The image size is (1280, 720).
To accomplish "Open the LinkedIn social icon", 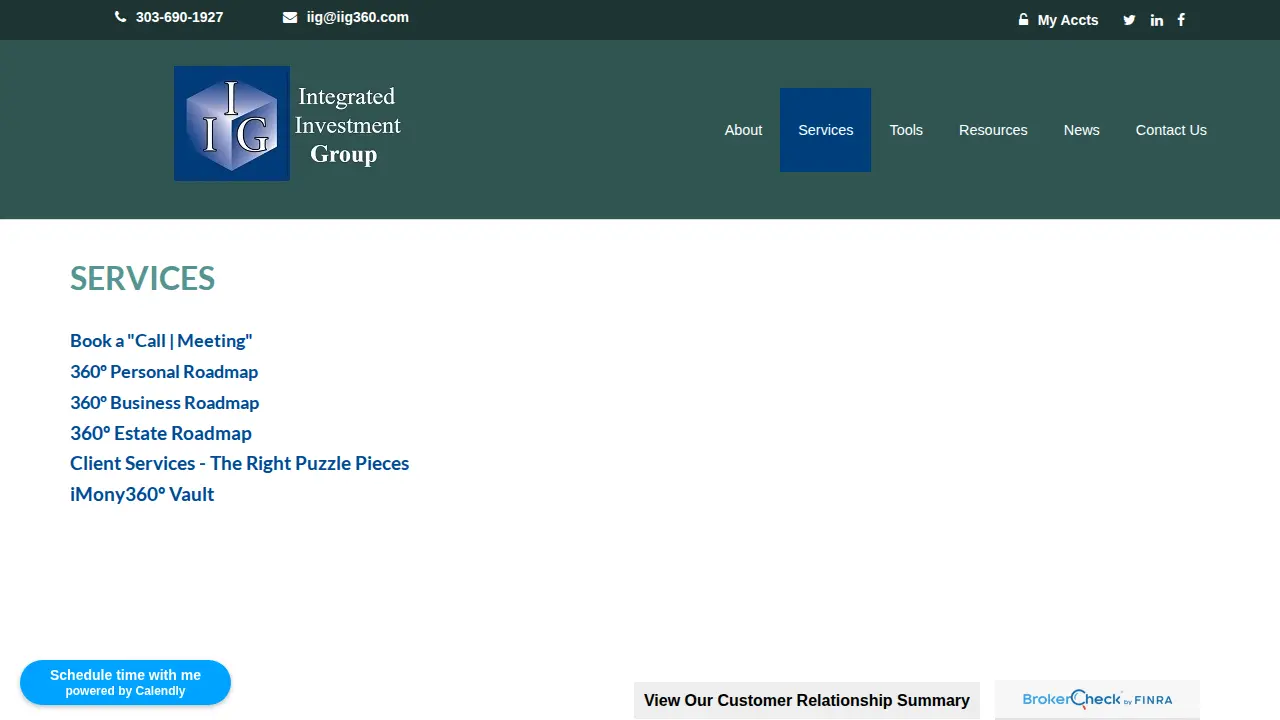I will pyautogui.click(x=1157, y=20).
